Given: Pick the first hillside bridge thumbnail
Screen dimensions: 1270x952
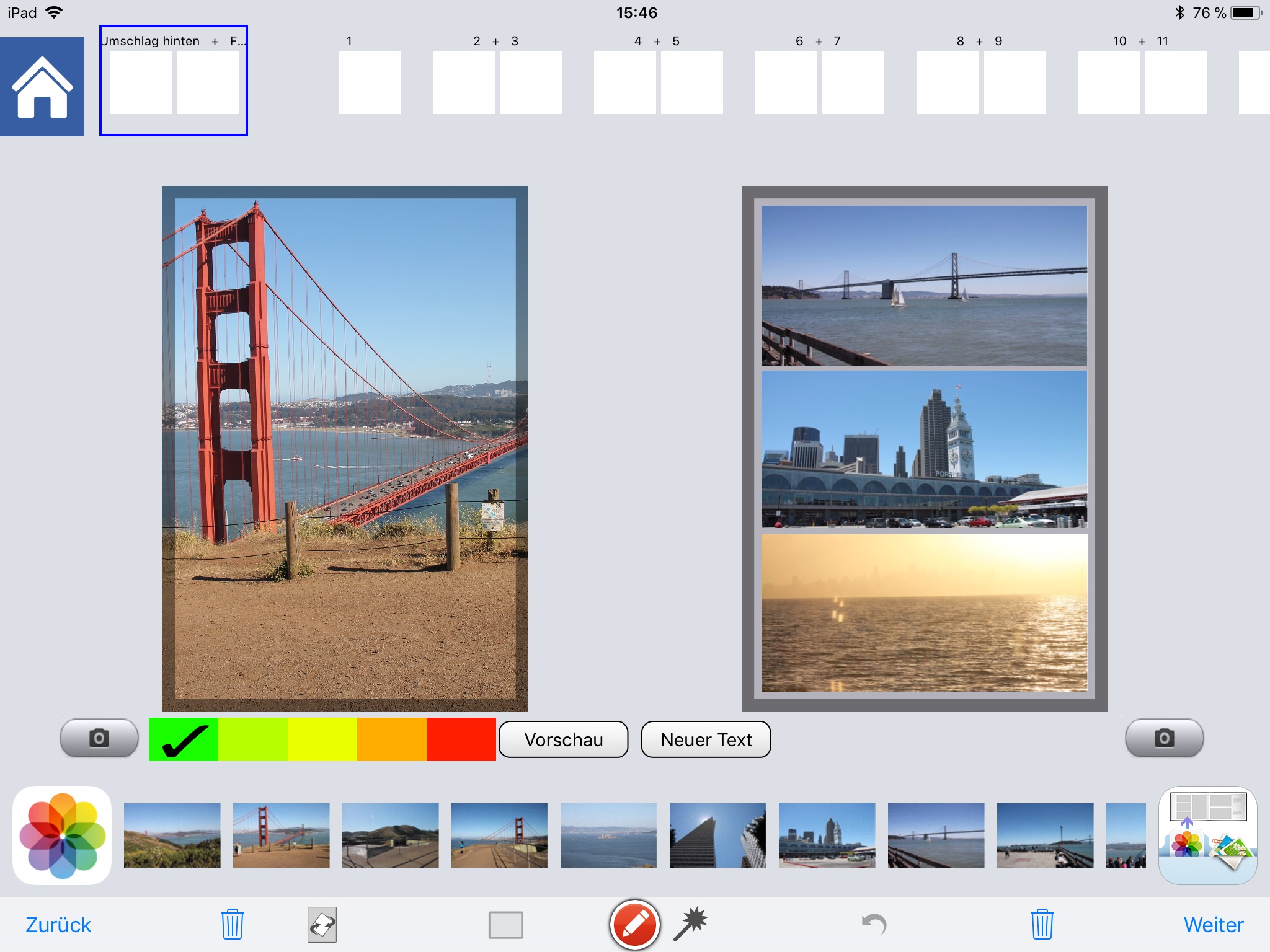Looking at the screenshot, I should 172,835.
